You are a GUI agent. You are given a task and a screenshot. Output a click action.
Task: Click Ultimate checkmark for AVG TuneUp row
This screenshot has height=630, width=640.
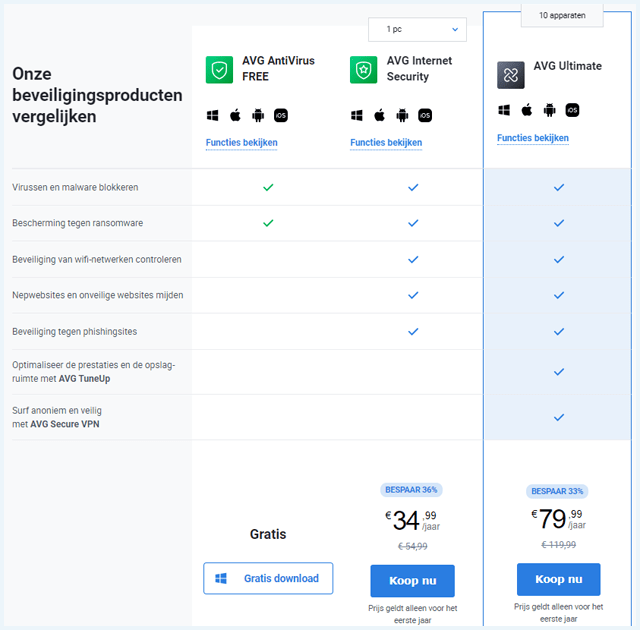tap(559, 372)
